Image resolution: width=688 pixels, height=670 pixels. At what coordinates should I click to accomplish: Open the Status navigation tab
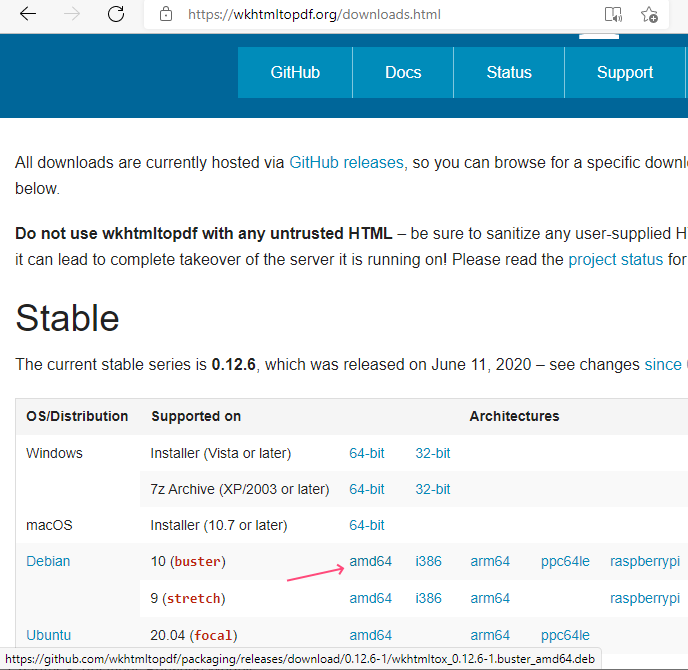(509, 72)
